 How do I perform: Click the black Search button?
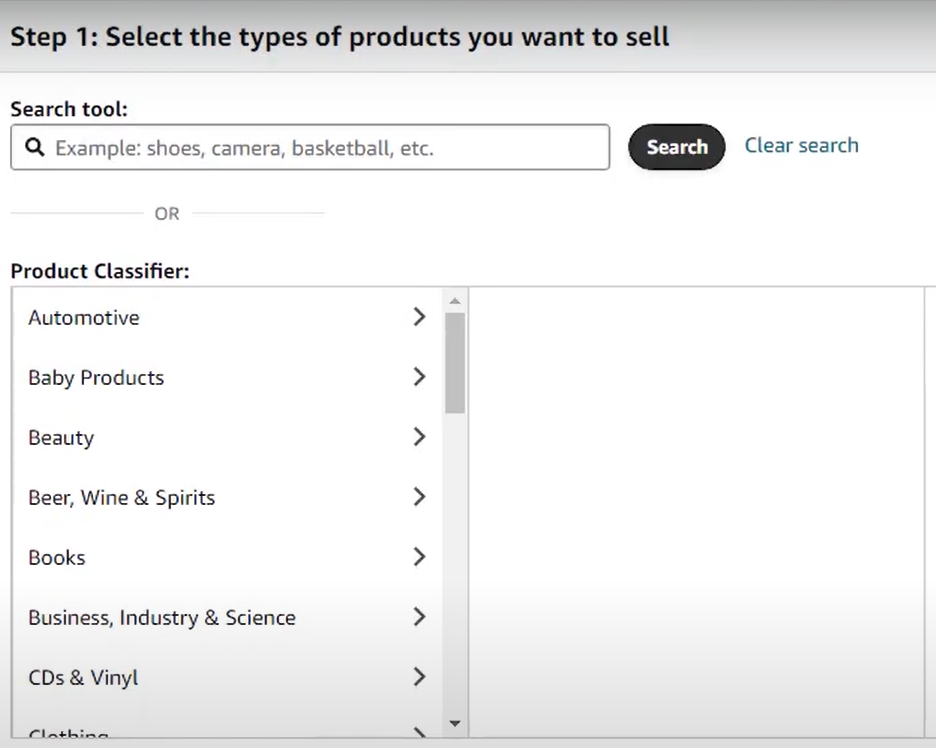[676, 147]
